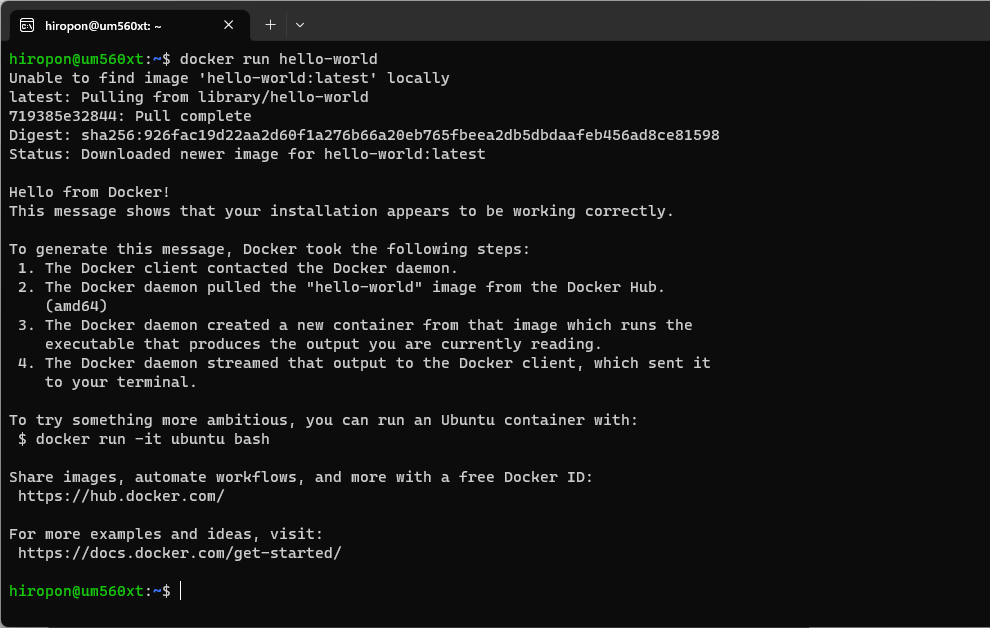Click the X to close the current tab
Image resolution: width=990 pixels, height=628 pixels.
(228, 25)
